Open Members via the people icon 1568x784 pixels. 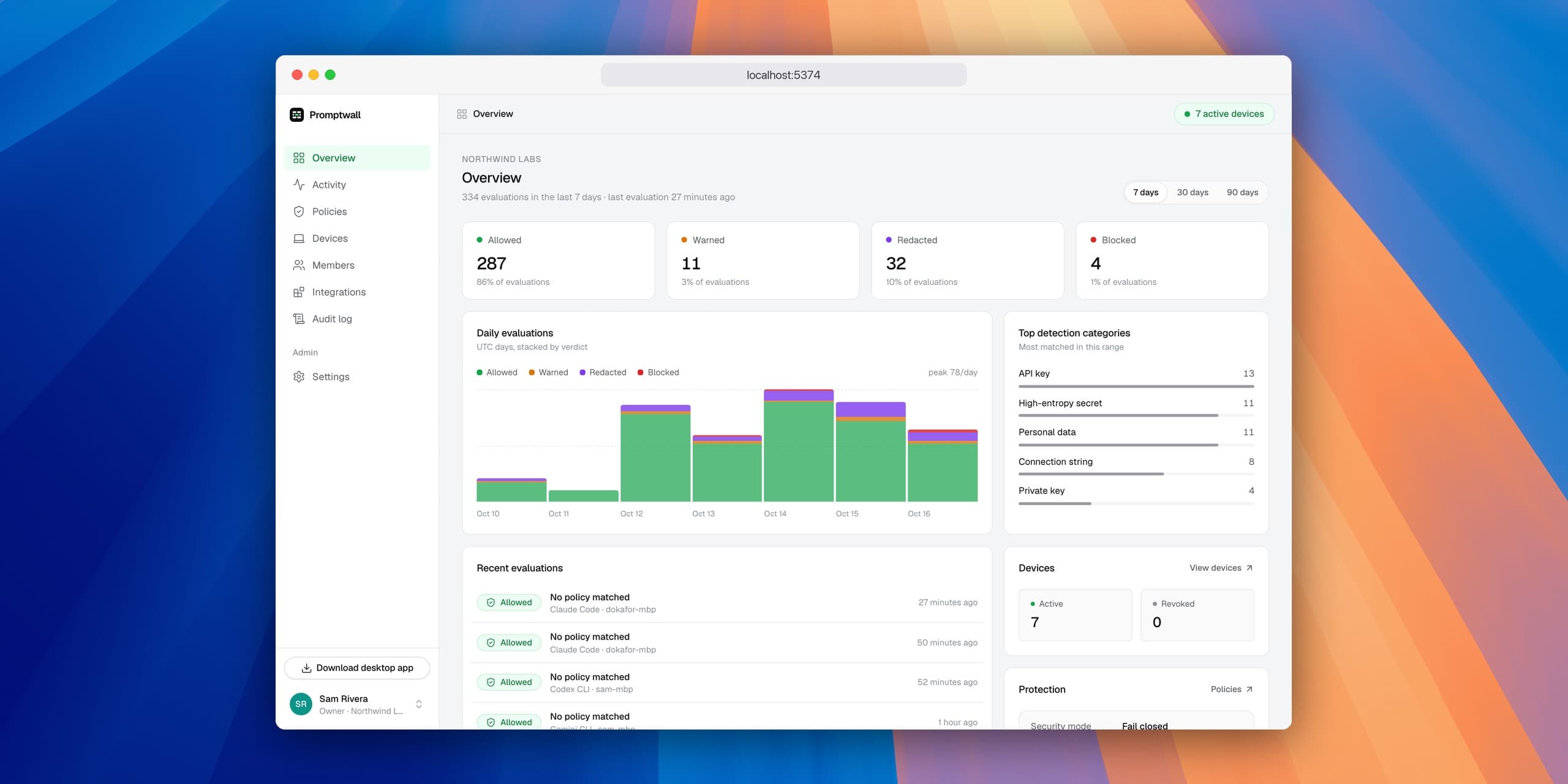click(x=299, y=265)
